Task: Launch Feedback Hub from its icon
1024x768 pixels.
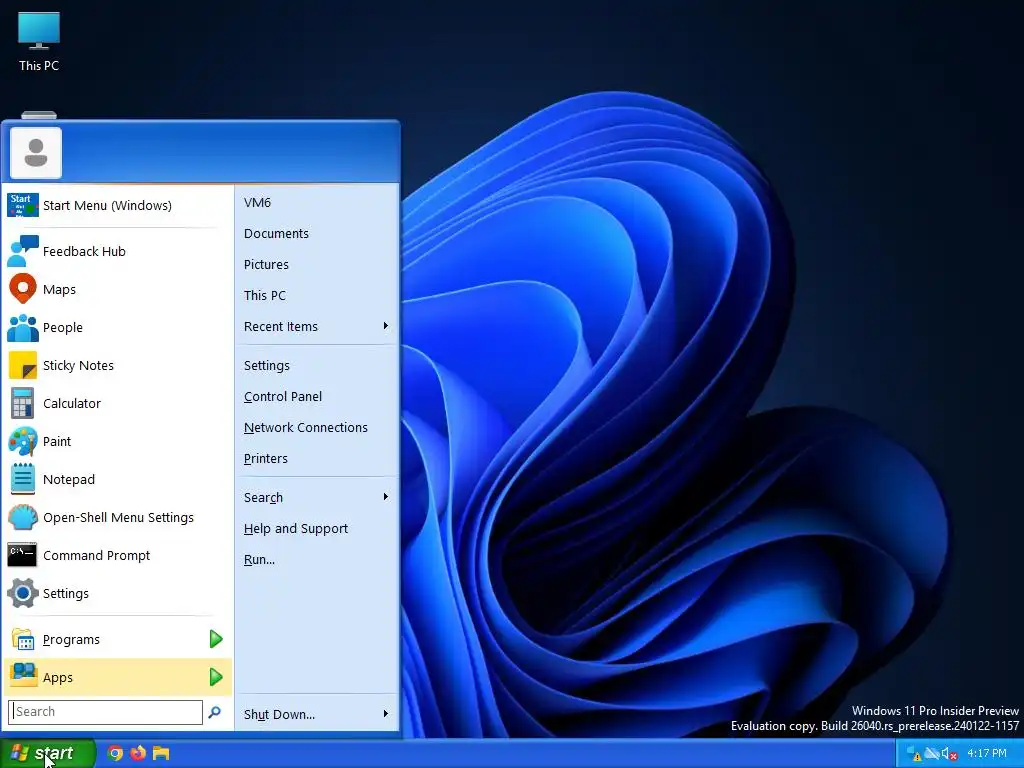Action: click(x=23, y=251)
